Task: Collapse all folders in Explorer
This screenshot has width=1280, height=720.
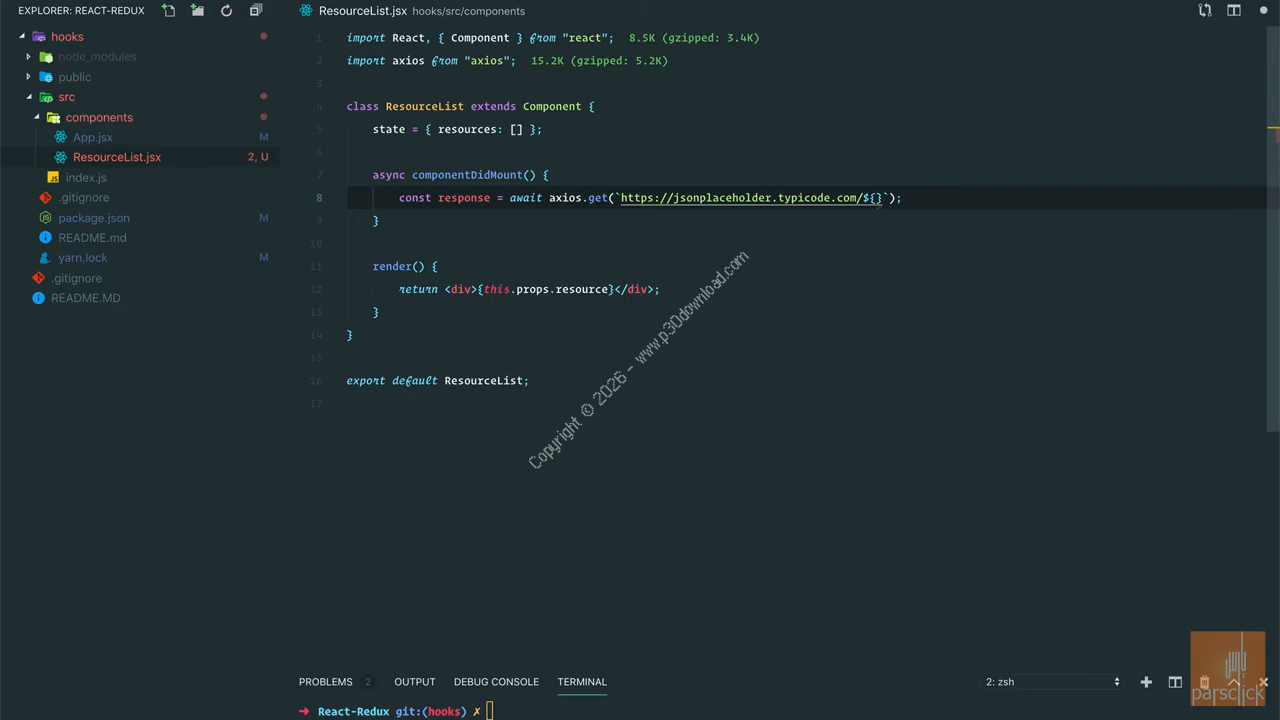Action: point(256,11)
